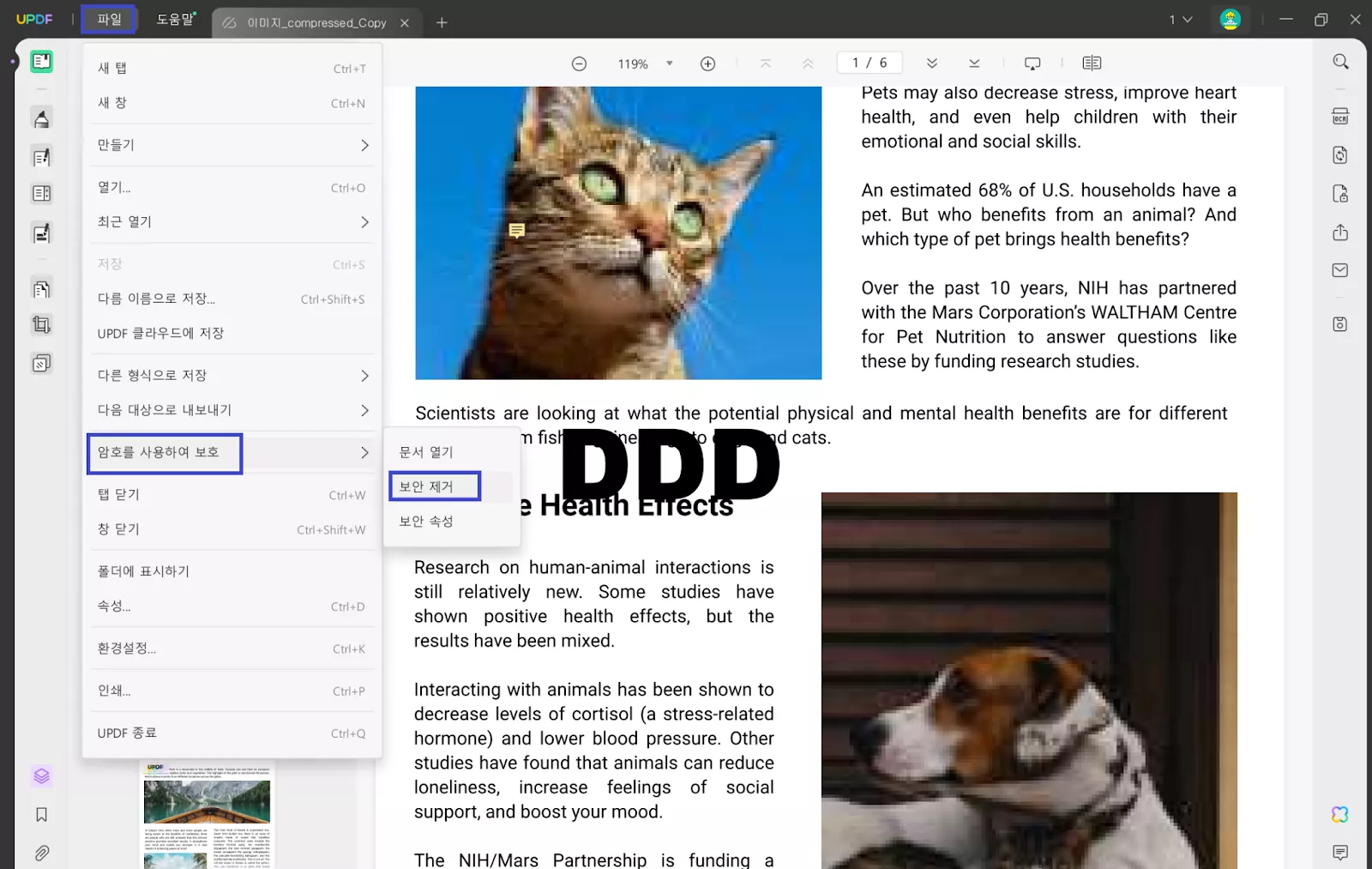Open the page display layout icon
The width and height of the screenshot is (1372, 869).
[x=1092, y=63]
